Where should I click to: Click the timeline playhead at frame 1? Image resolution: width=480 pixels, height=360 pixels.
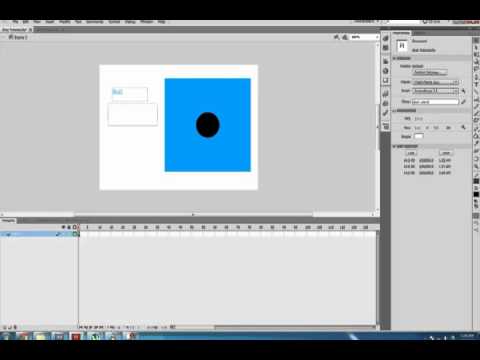pos(80,227)
